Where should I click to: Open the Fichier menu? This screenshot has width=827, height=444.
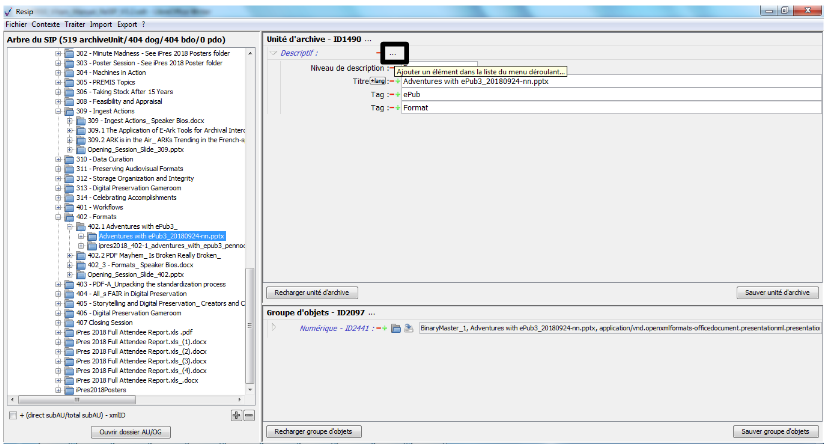(16, 23)
